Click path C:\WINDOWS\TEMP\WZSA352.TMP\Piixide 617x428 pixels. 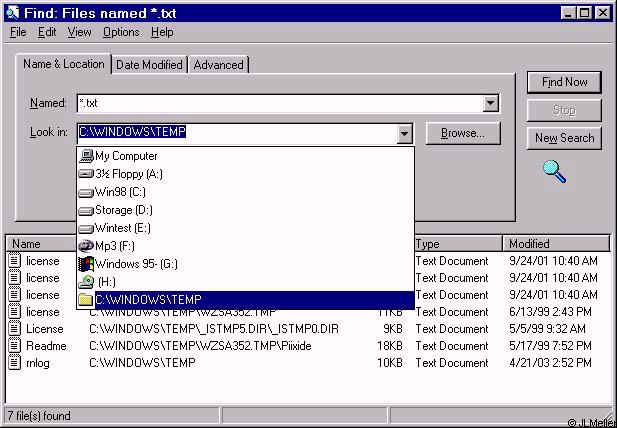200,346
